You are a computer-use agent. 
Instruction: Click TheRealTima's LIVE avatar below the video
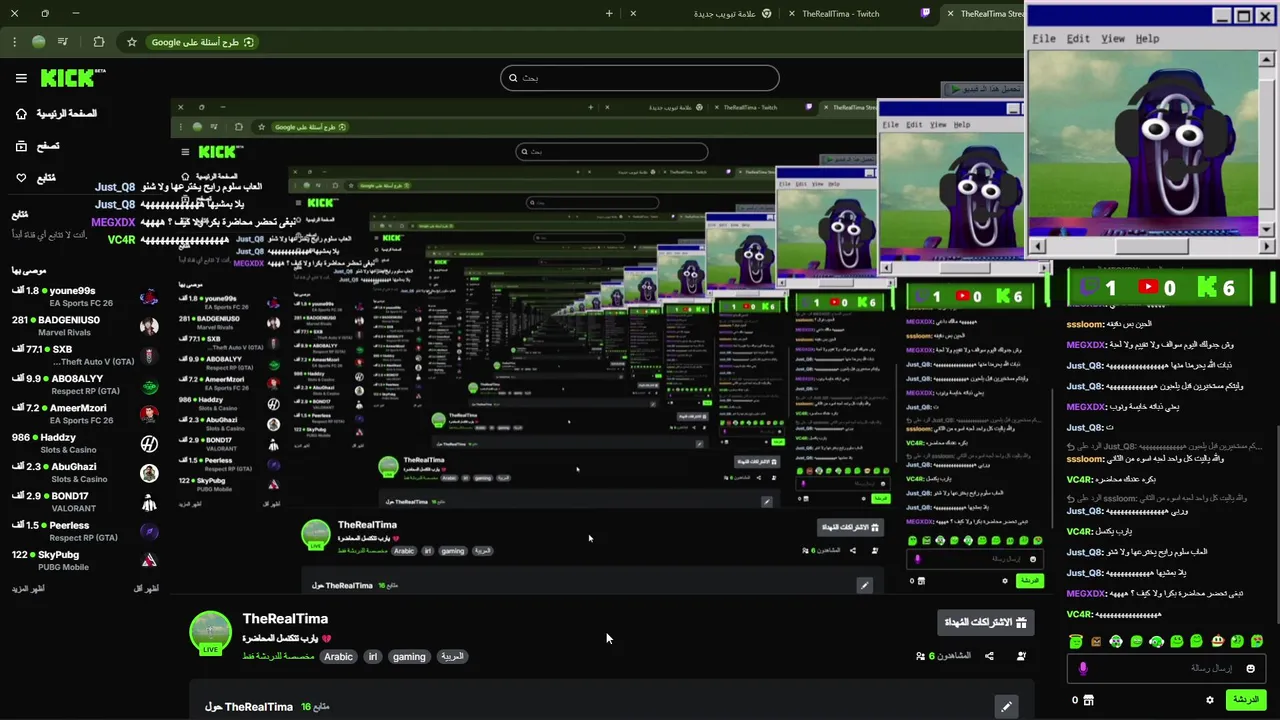[210, 633]
